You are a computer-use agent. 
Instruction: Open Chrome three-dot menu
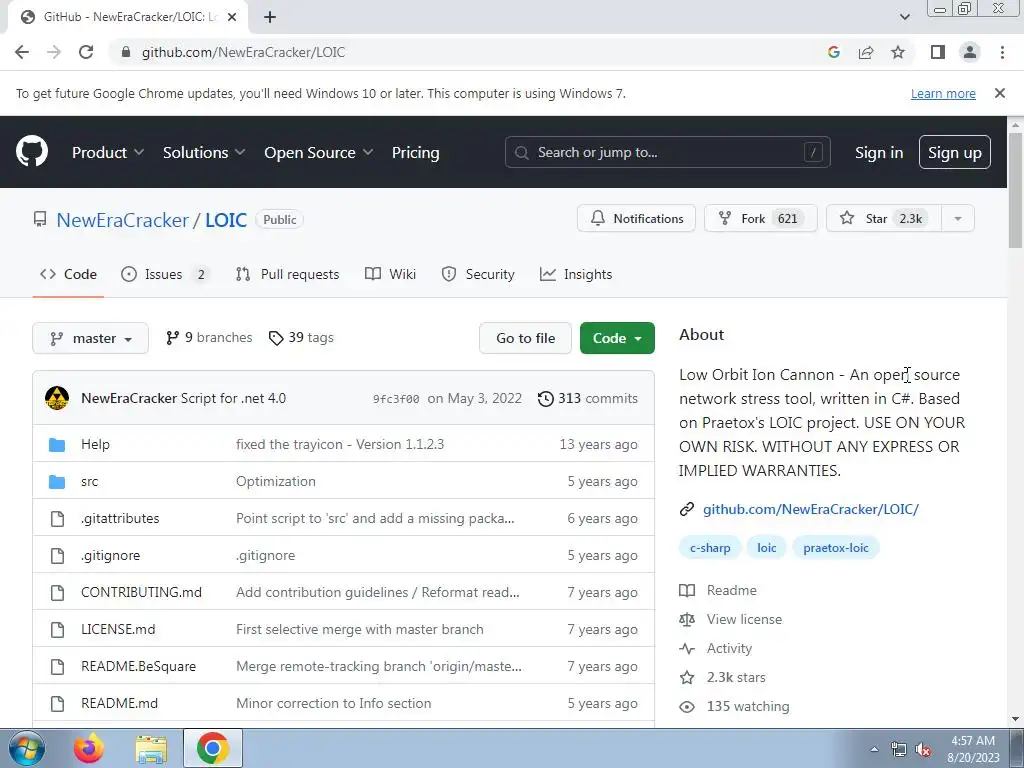pos(1002,52)
